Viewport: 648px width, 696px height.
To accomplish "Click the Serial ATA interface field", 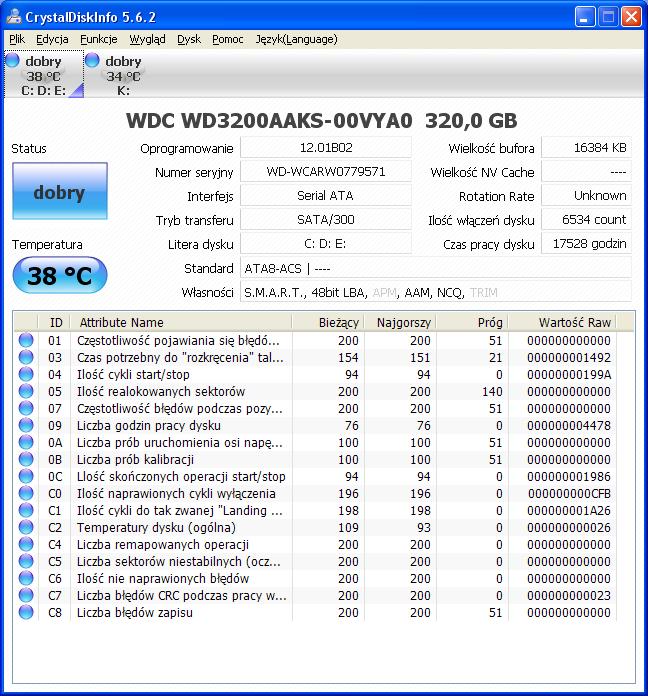I will (x=326, y=196).
